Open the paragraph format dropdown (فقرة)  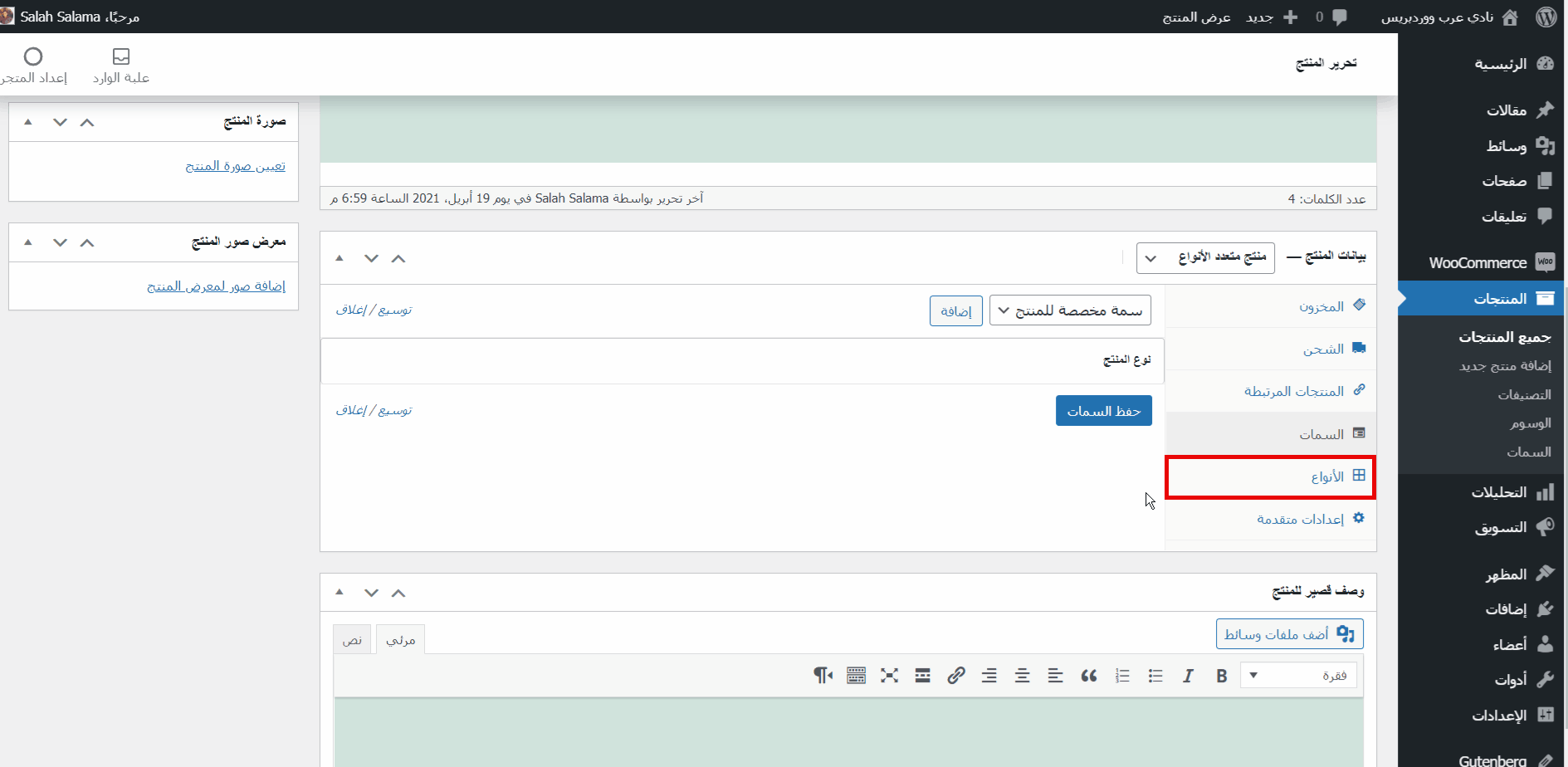pyautogui.click(x=1298, y=676)
